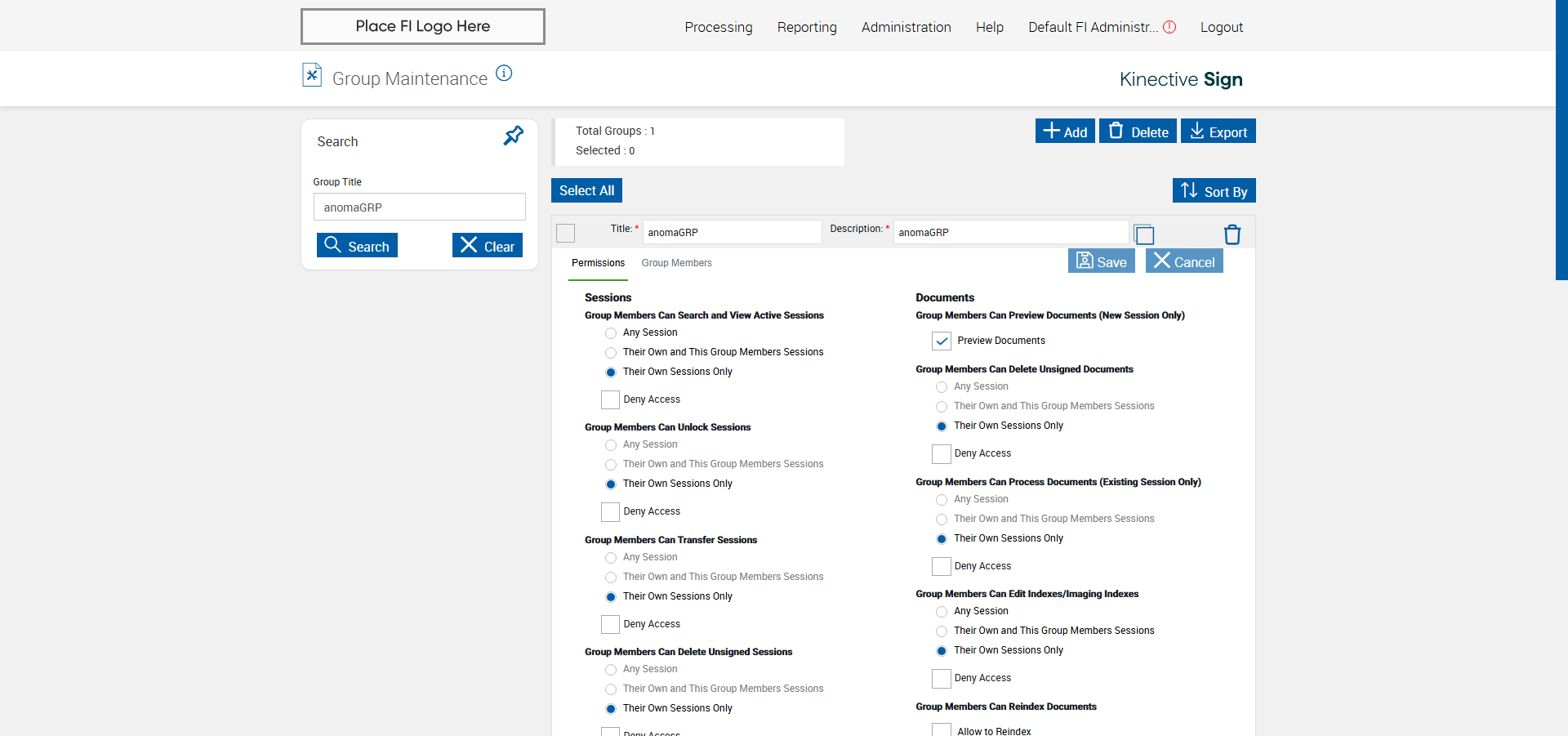Screen dimensions: 1568x736
Task: Click the Group Title search field
Action: click(419, 207)
